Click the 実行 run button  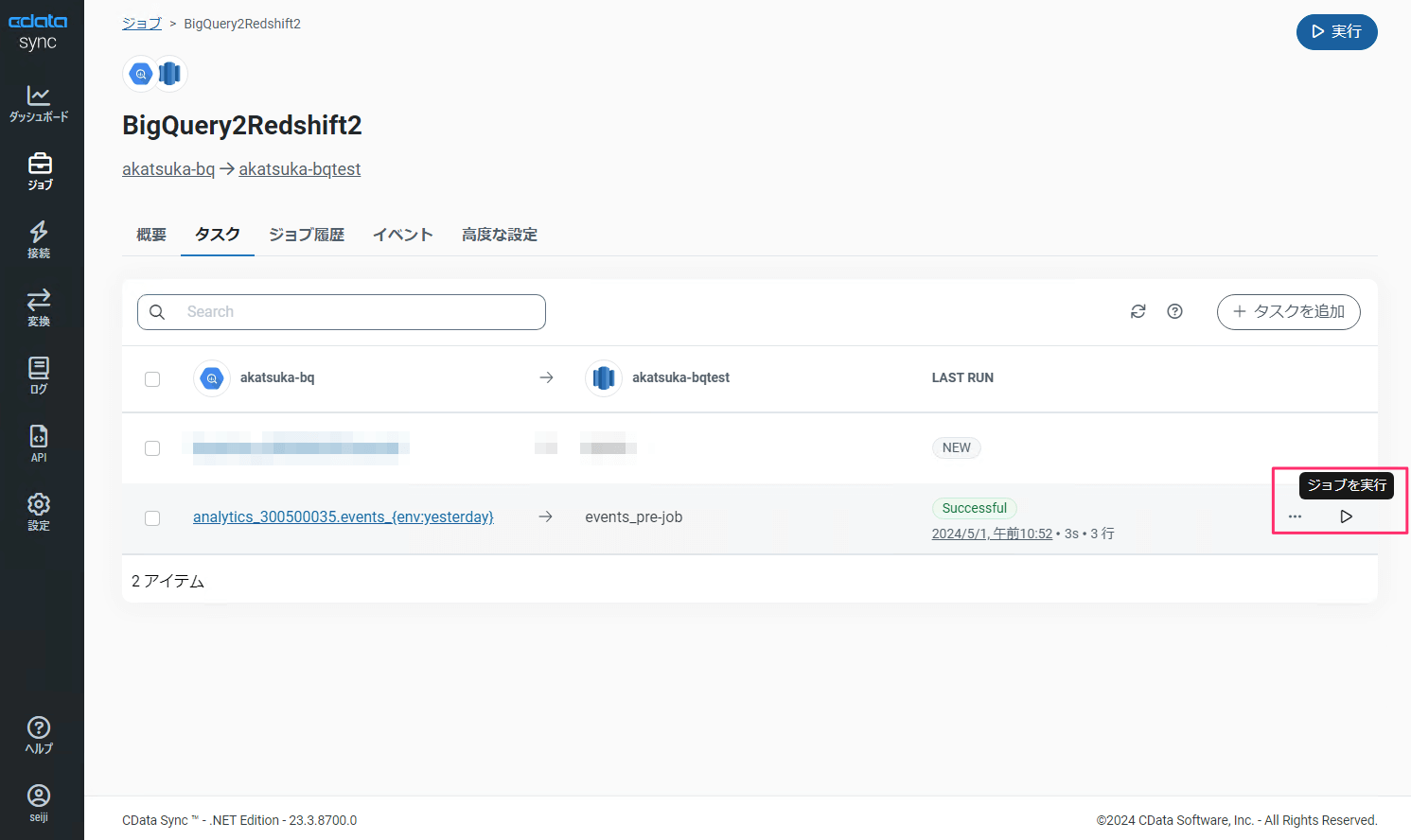click(1336, 32)
